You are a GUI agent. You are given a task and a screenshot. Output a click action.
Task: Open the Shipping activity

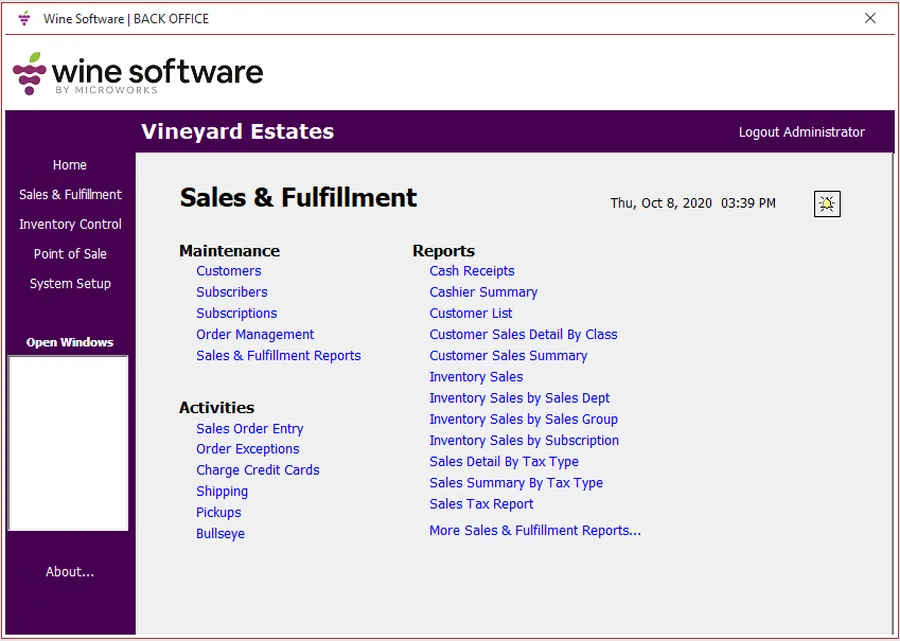point(222,492)
